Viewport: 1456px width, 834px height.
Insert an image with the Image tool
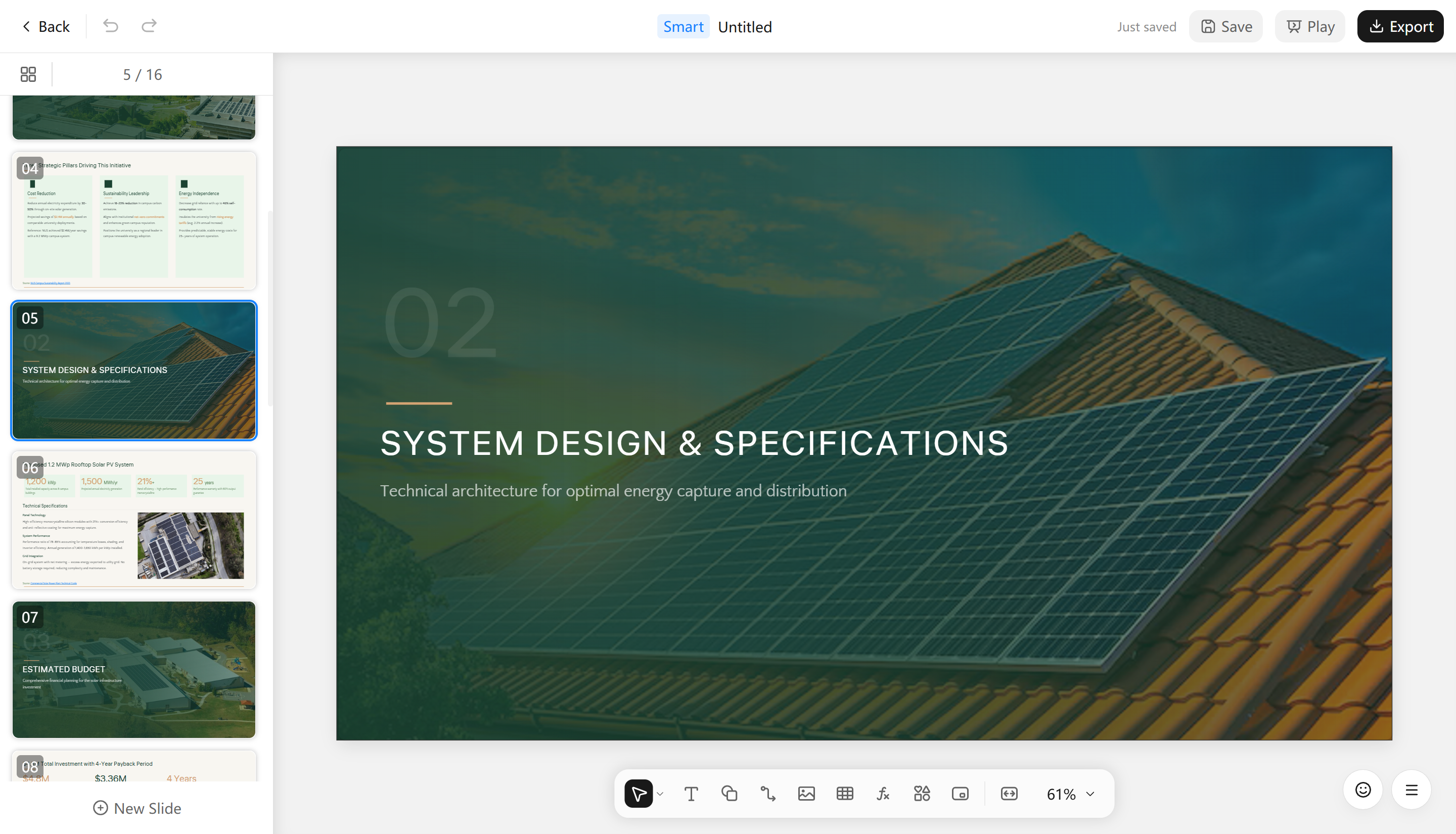point(806,794)
